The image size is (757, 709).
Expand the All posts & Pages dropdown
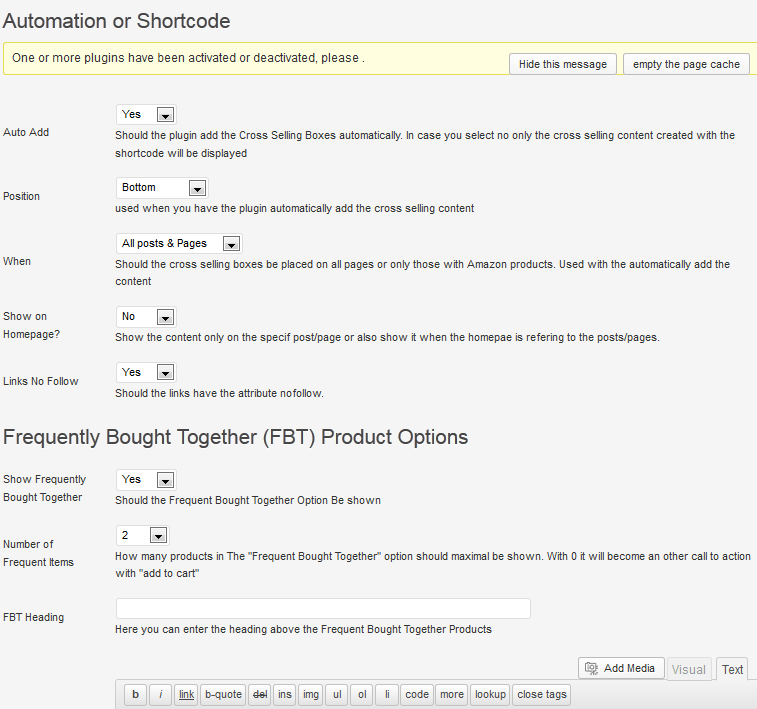(179, 244)
